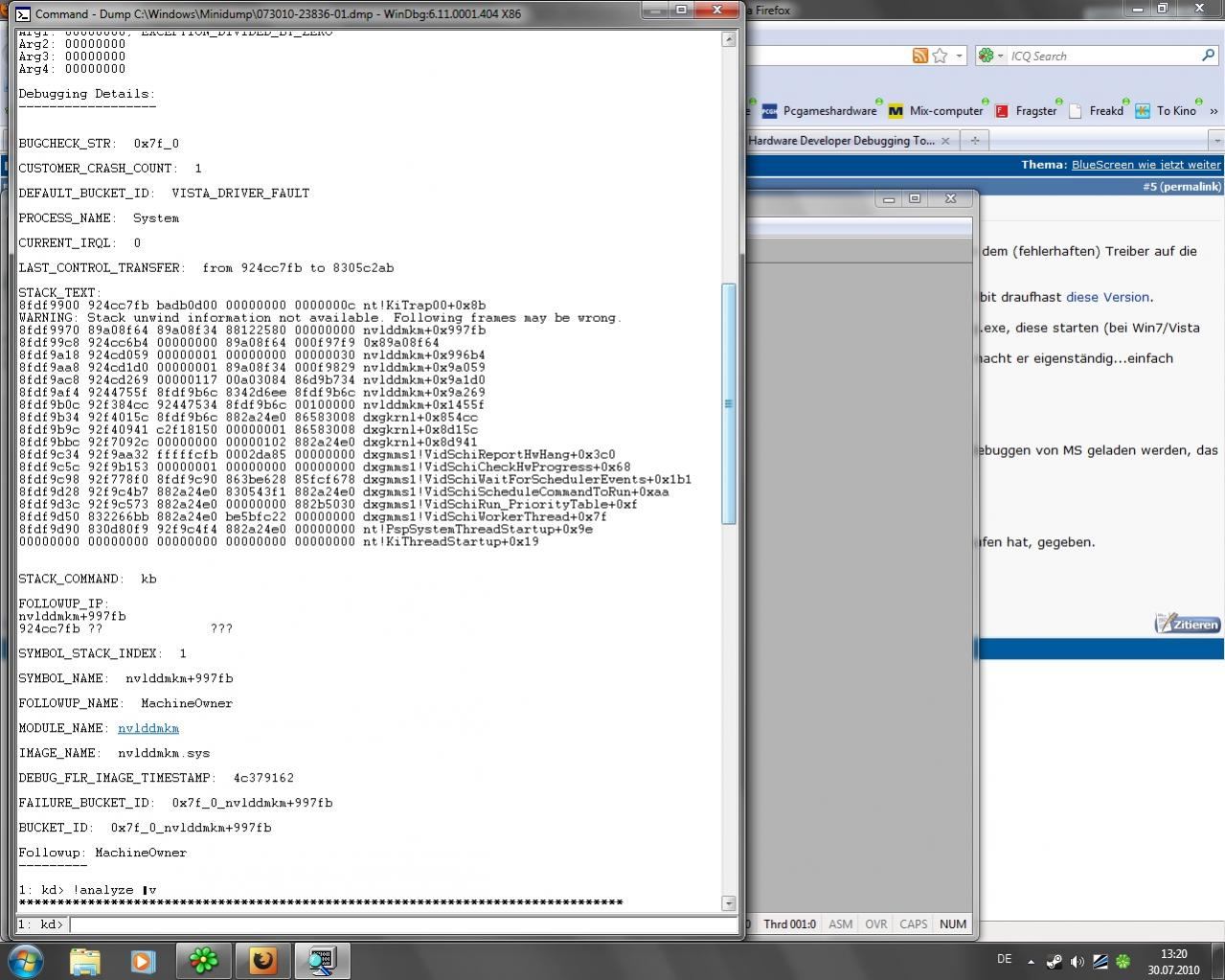Screen dimensions: 1225x980
Task: Toggle the OVR status indicator
Action: click(875, 923)
